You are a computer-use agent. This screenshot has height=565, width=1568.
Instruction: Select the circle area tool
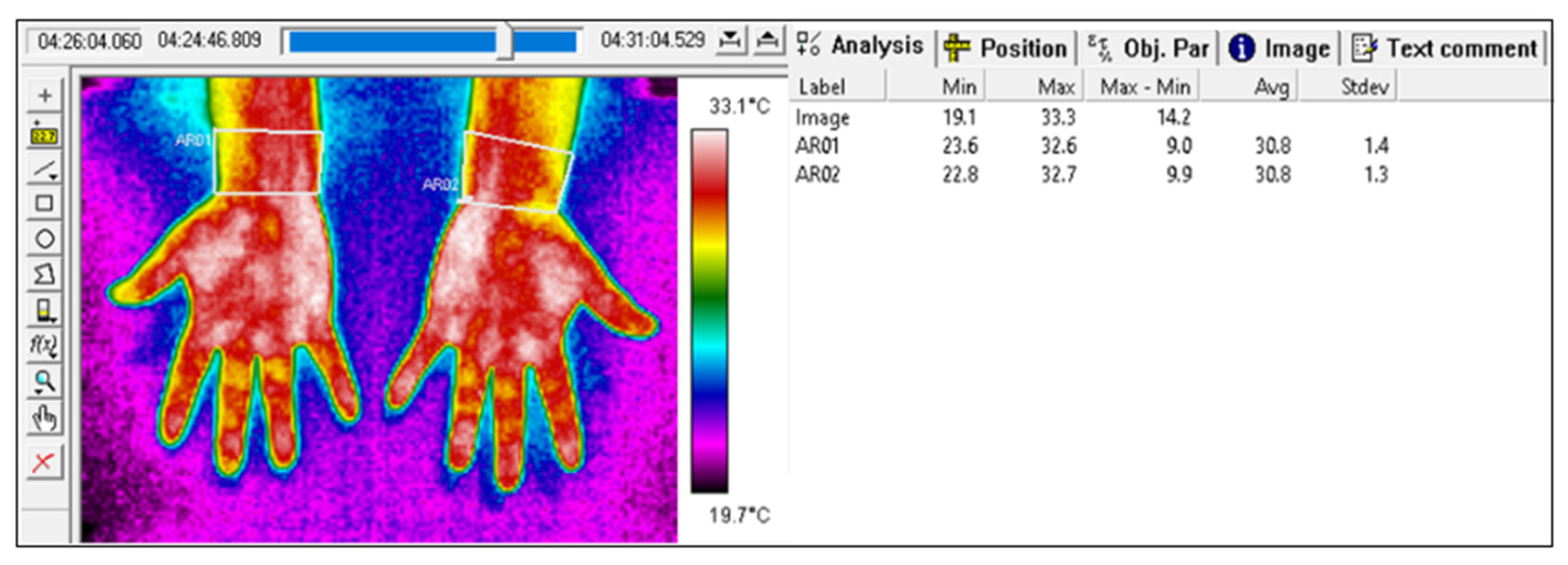coord(45,238)
